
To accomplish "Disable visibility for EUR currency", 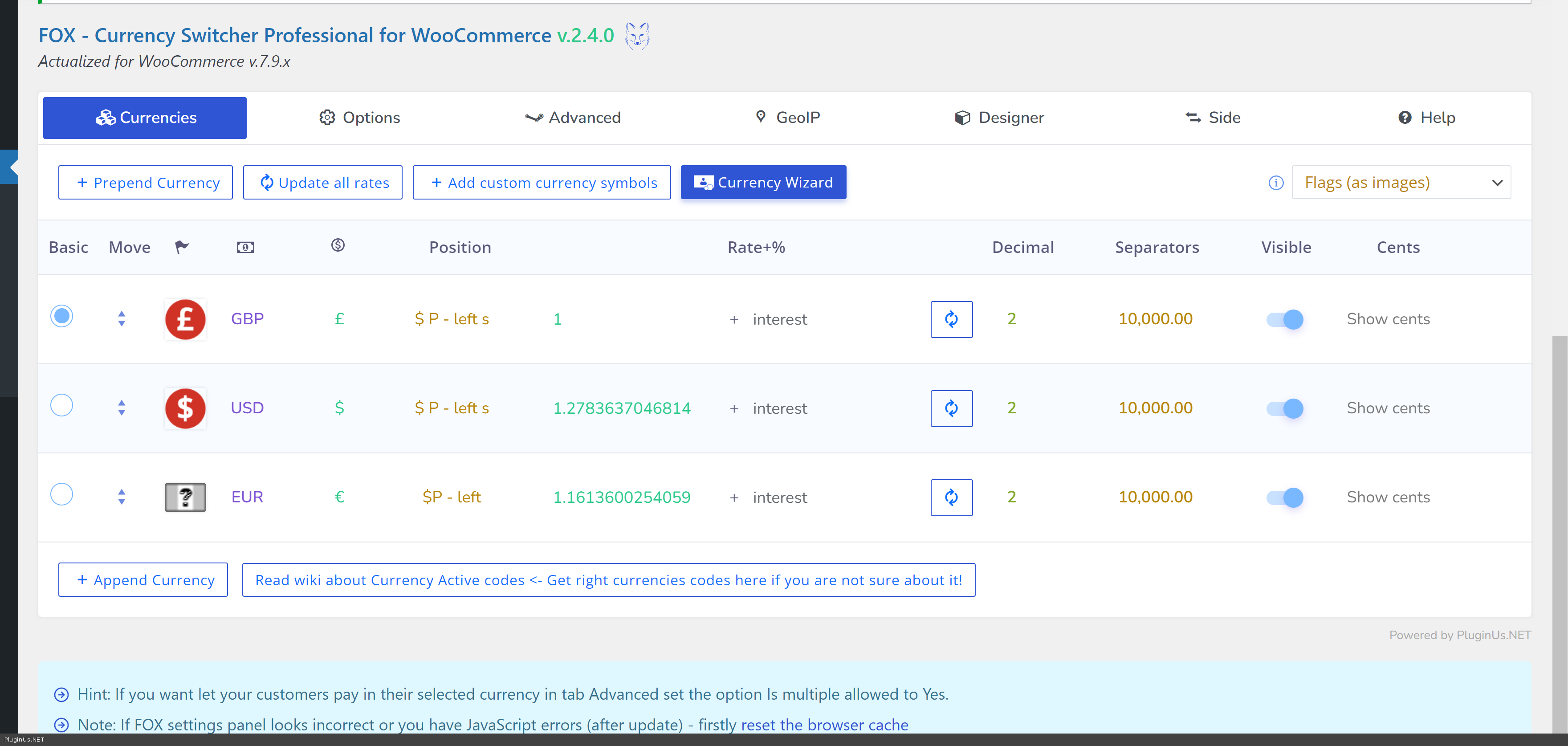I will 1284,497.
